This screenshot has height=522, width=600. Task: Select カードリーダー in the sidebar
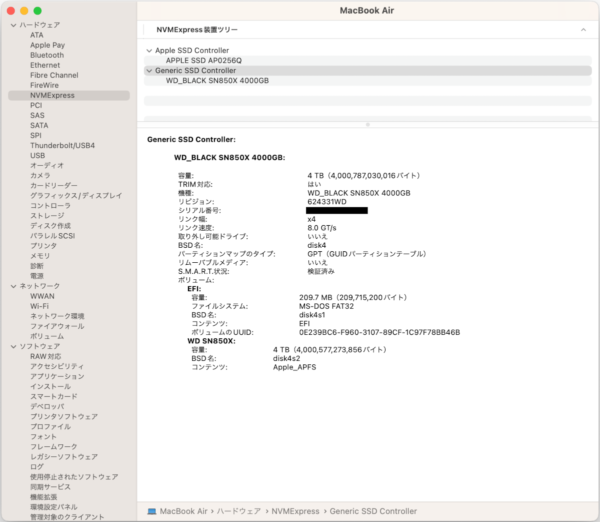[54, 186]
